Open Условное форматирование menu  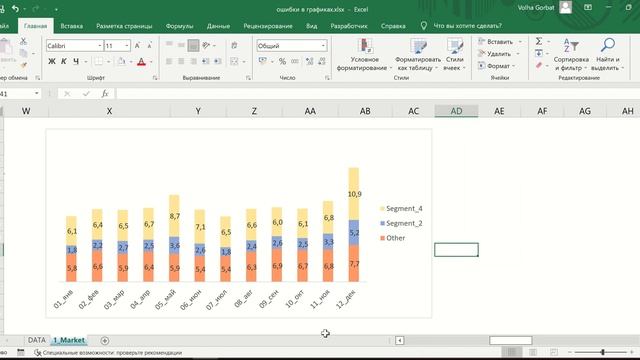pyautogui.click(x=364, y=55)
